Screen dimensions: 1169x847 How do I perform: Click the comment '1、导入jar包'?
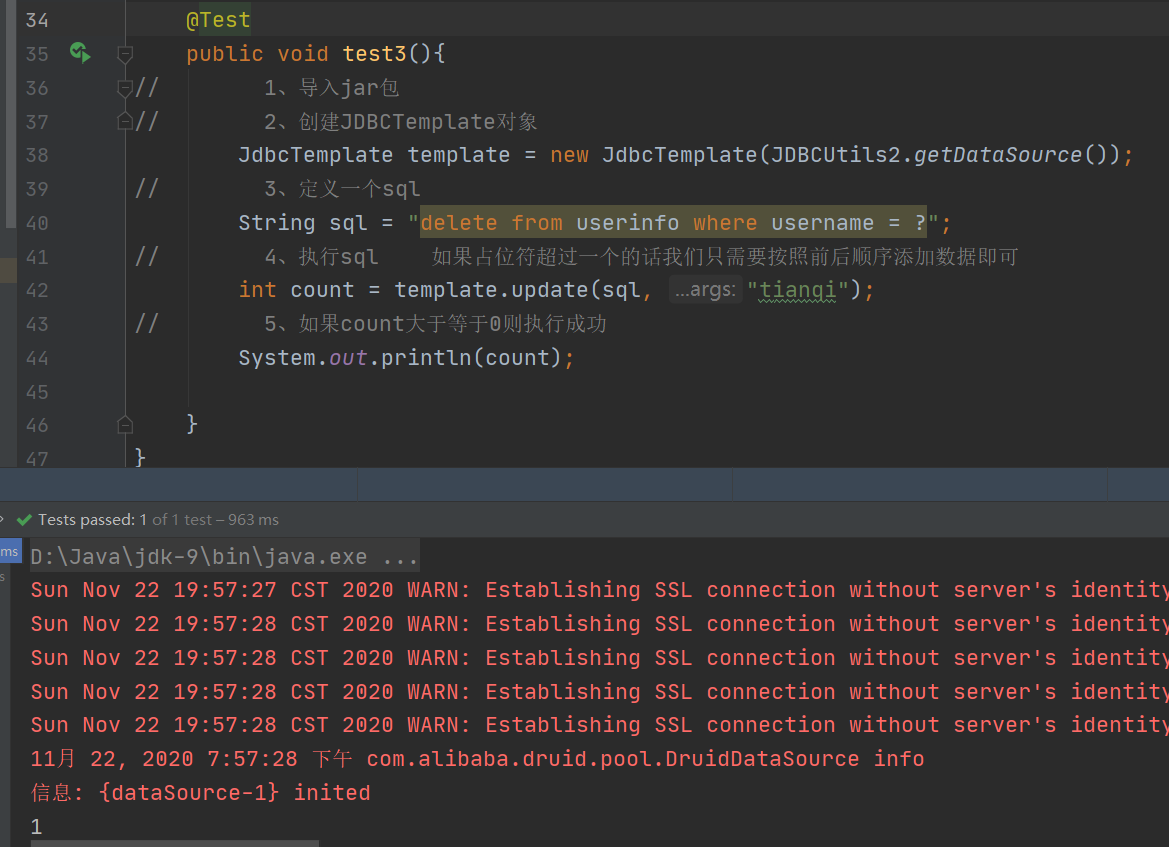pyautogui.click(x=332, y=88)
